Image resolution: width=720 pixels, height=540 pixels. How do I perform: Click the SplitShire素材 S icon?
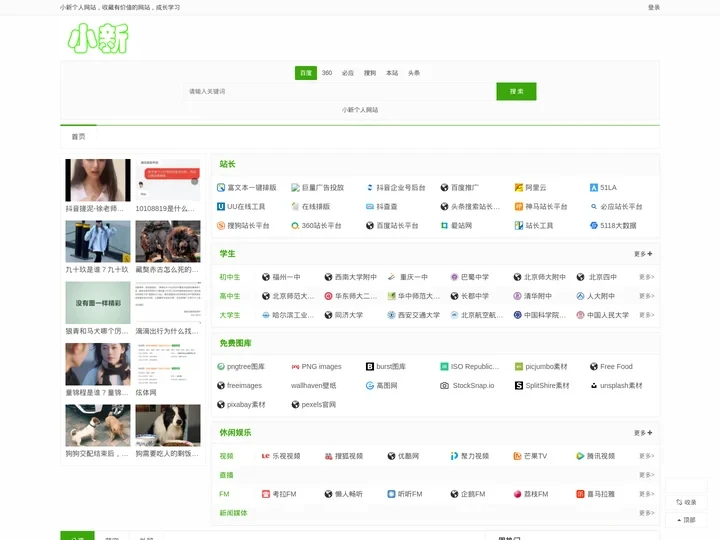(518, 386)
